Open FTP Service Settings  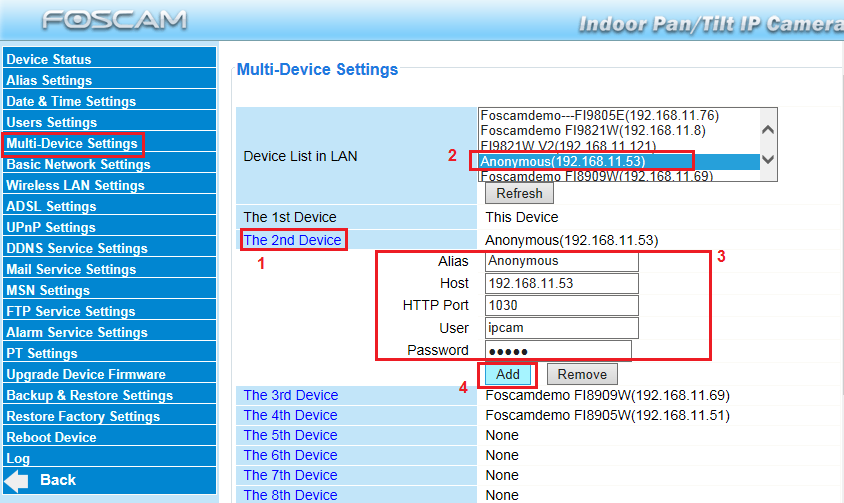point(109,311)
